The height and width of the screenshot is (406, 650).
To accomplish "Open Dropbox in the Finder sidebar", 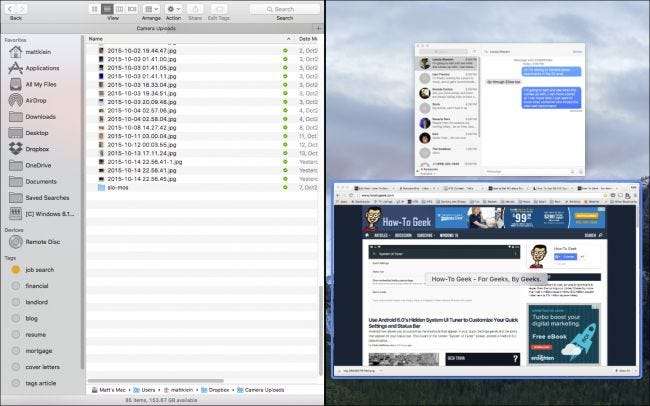I will tap(38, 149).
